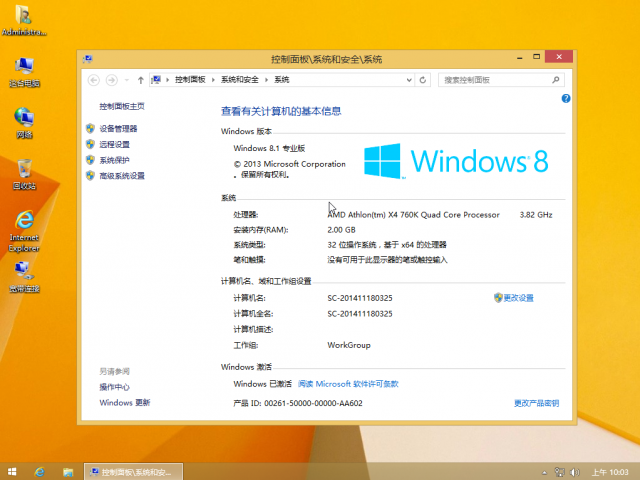Image resolution: width=640 pixels, height=480 pixels.
Task: Open 系统保护 link
Action: pos(114,160)
